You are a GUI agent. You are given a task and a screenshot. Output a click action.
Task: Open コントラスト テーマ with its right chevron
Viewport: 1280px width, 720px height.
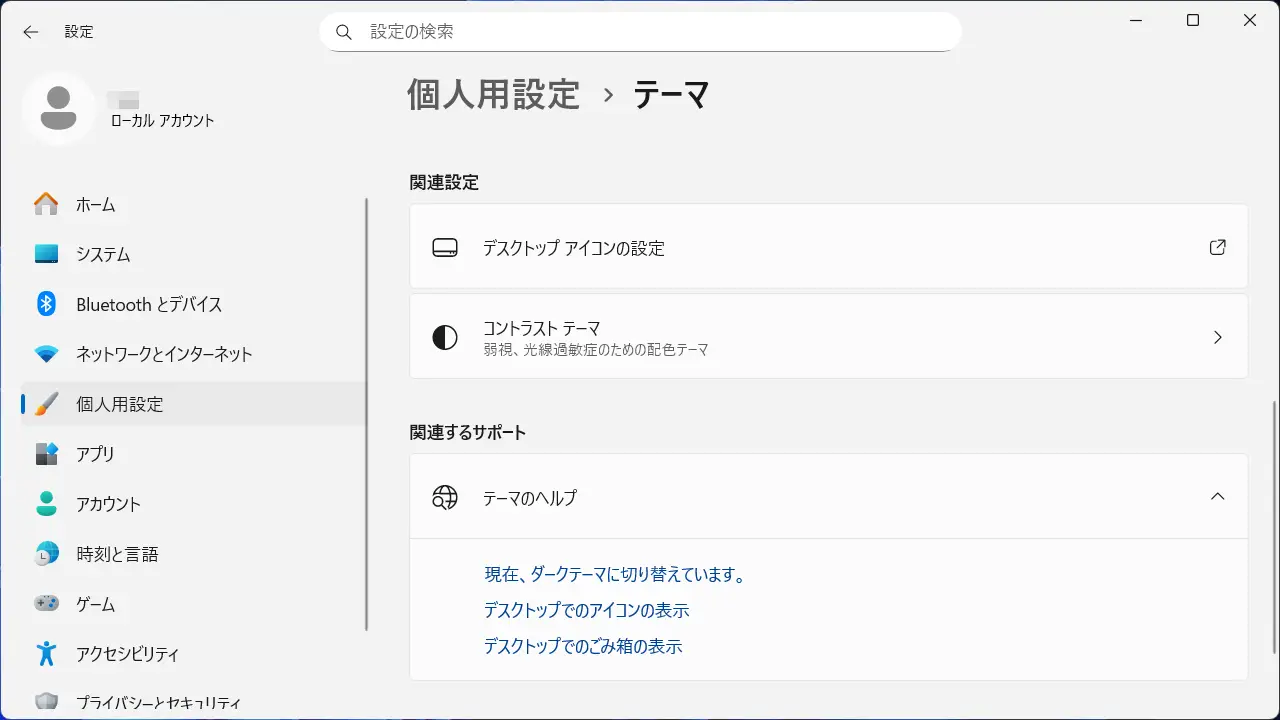click(1217, 338)
